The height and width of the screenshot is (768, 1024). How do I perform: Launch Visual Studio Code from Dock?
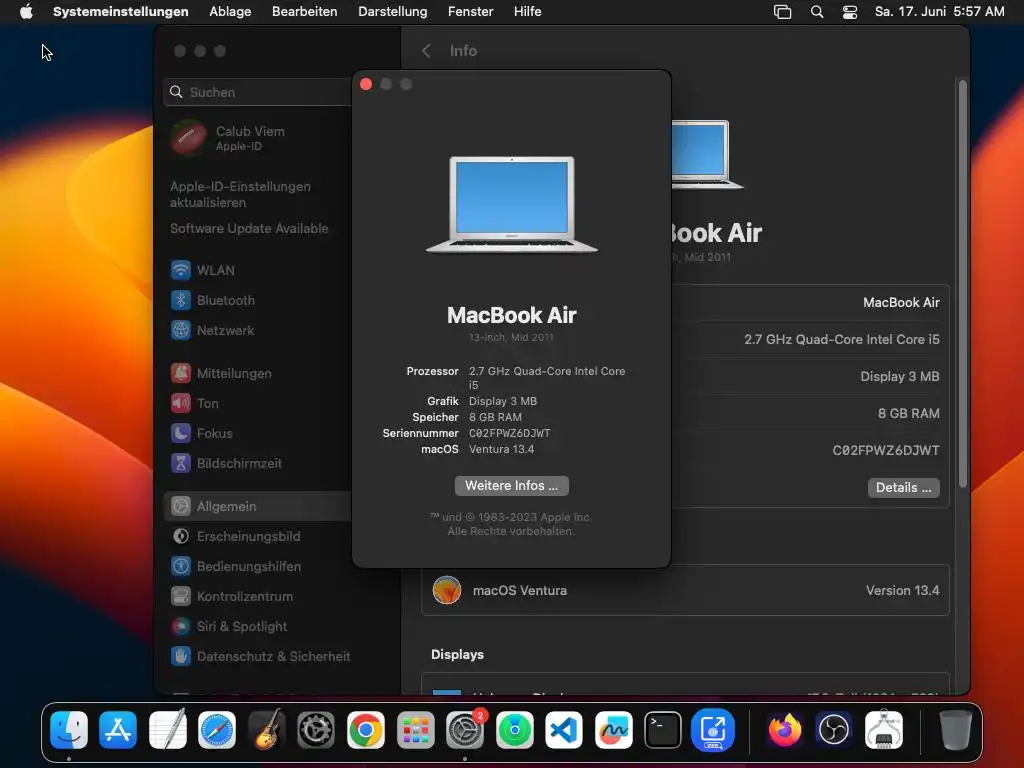point(564,729)
